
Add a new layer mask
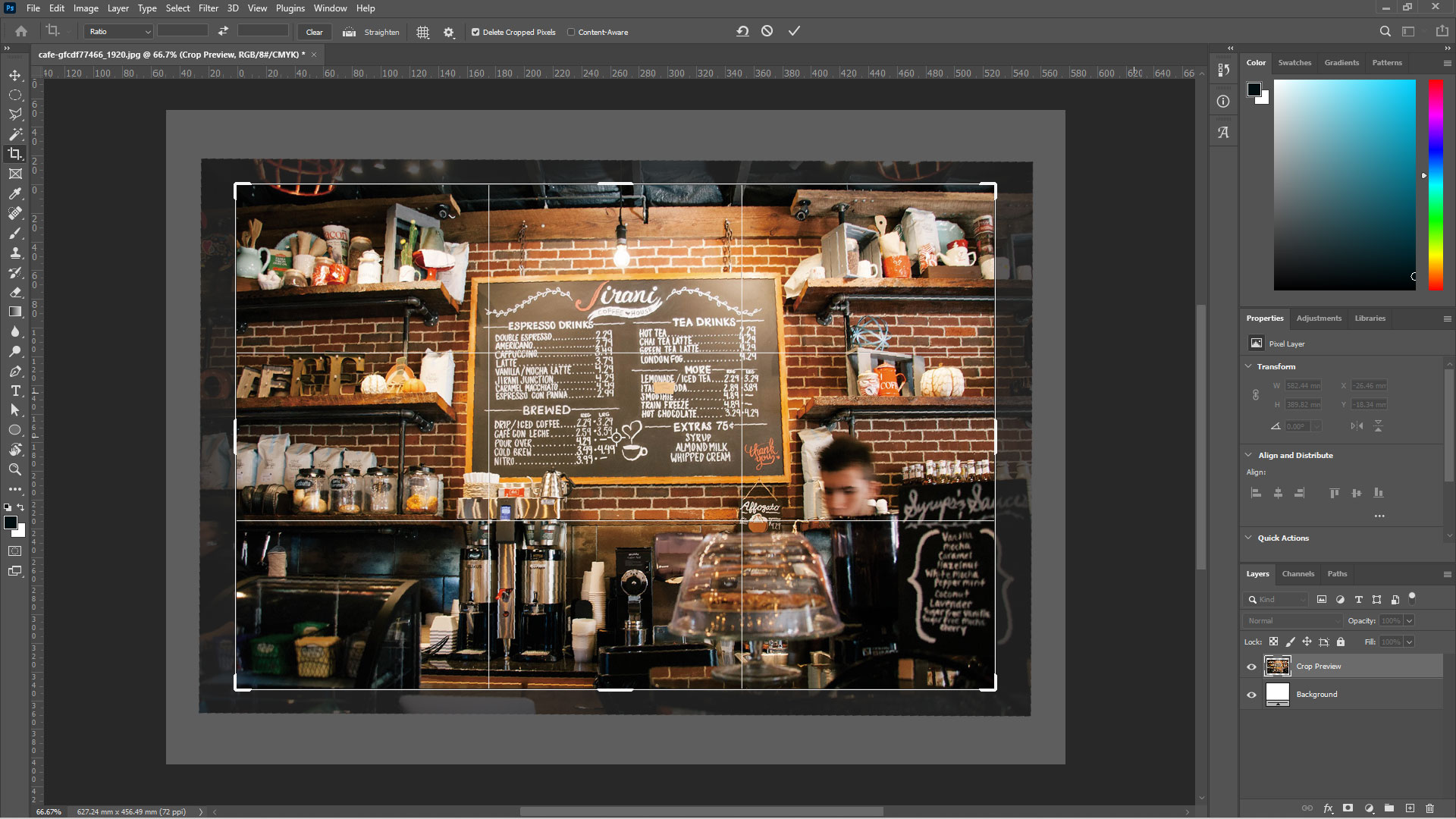point(1348,808)
